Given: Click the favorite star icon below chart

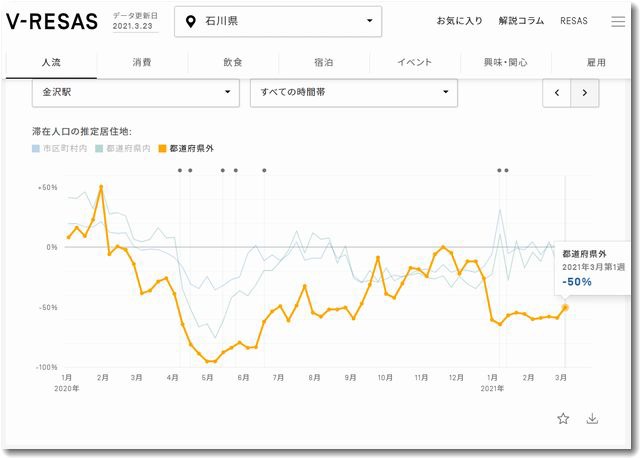Looking at the screenshot, I should click(563, 418).
